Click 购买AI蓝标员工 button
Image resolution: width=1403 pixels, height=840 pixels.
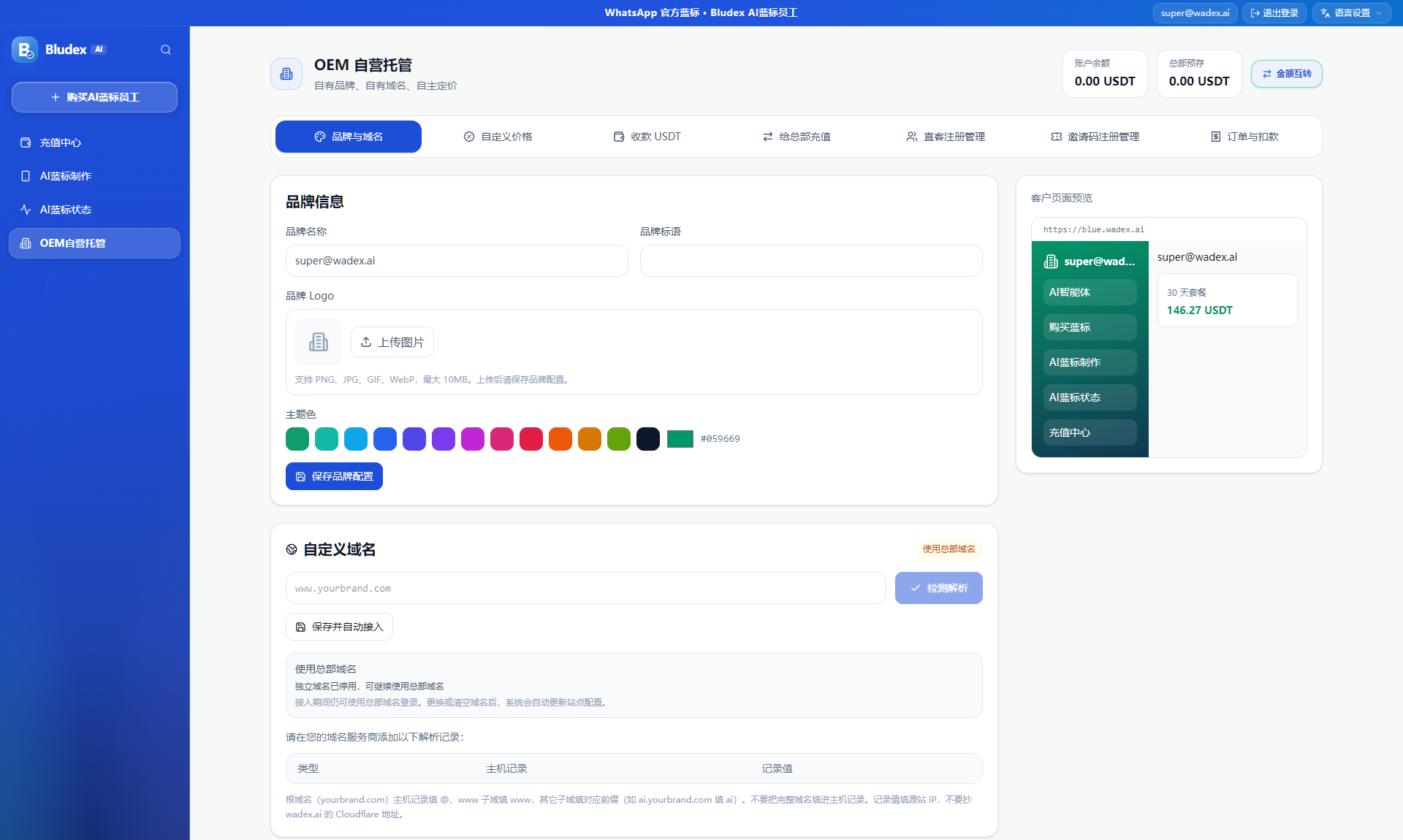tap(94, 97)
